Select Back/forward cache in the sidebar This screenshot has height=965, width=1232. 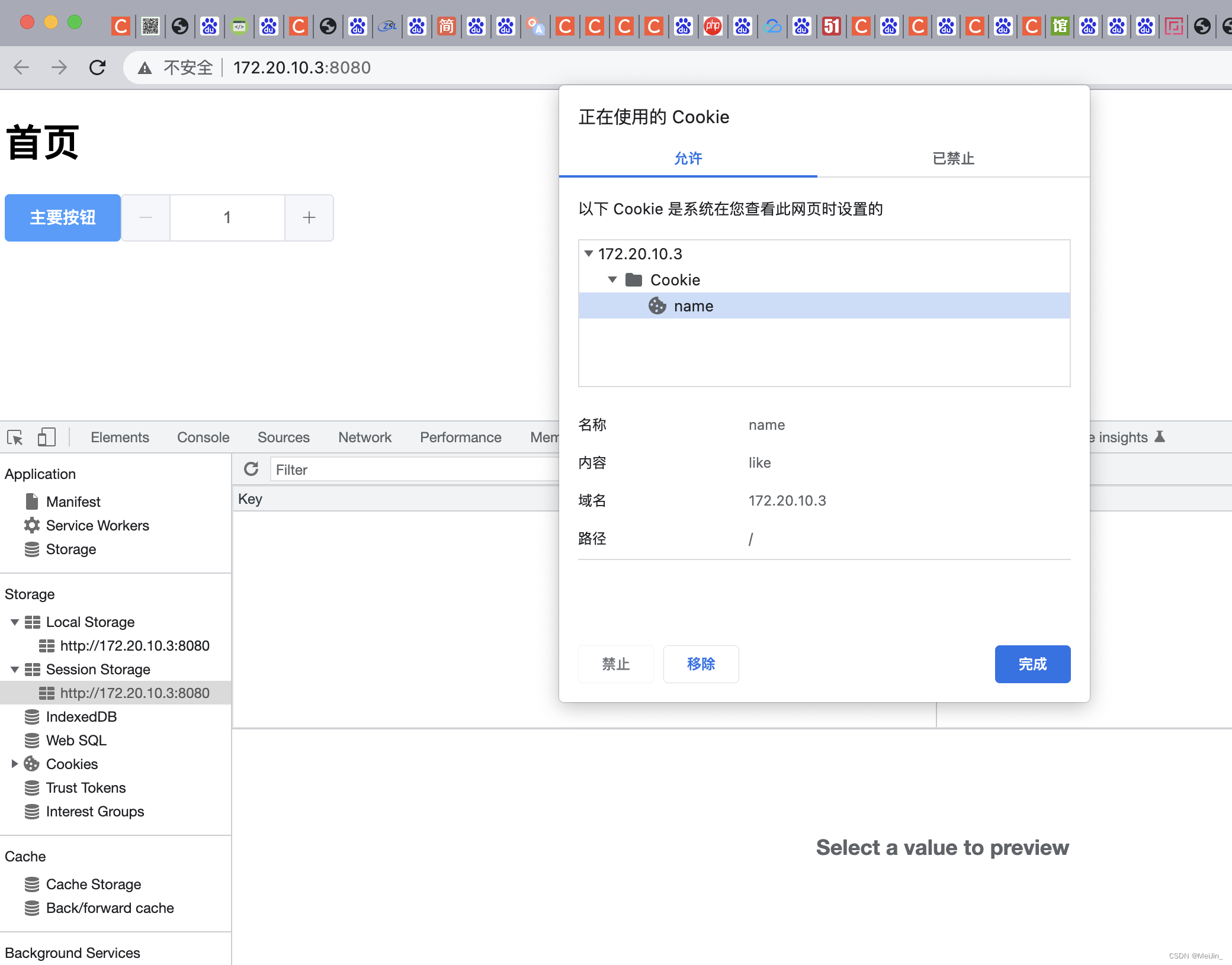[x=110, y=908]
